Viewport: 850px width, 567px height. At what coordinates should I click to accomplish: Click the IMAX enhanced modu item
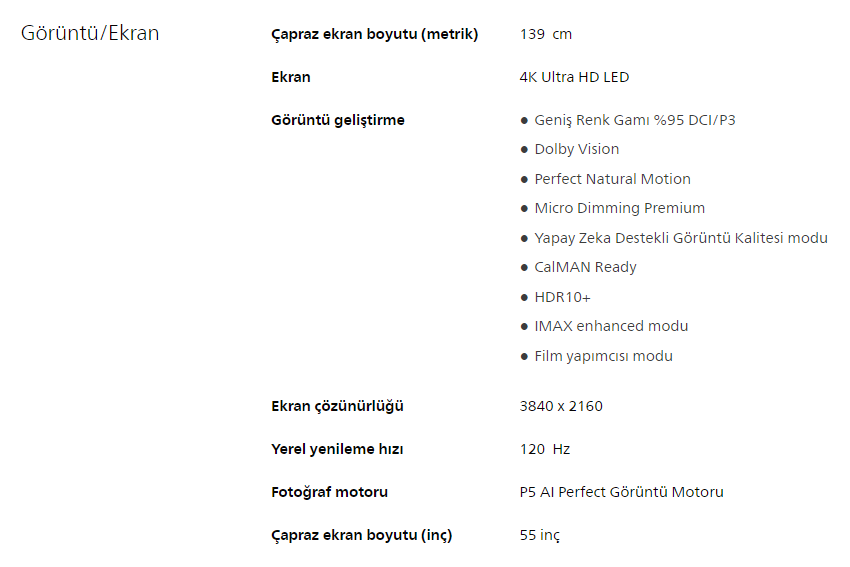611,326
